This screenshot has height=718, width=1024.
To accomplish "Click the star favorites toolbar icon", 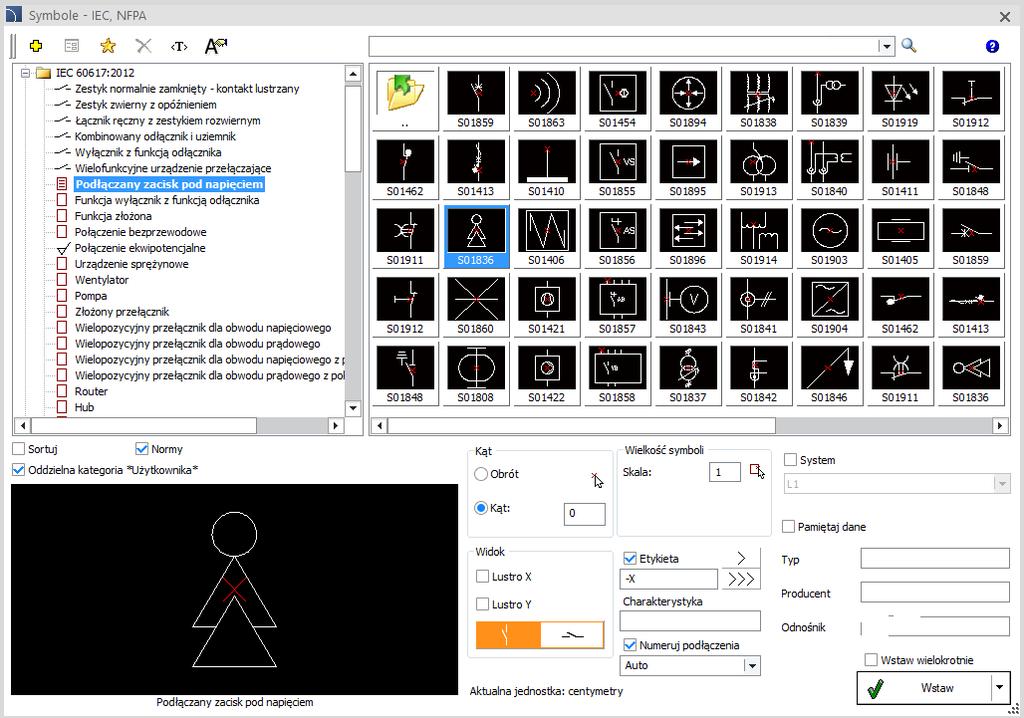I will [108, 46].
